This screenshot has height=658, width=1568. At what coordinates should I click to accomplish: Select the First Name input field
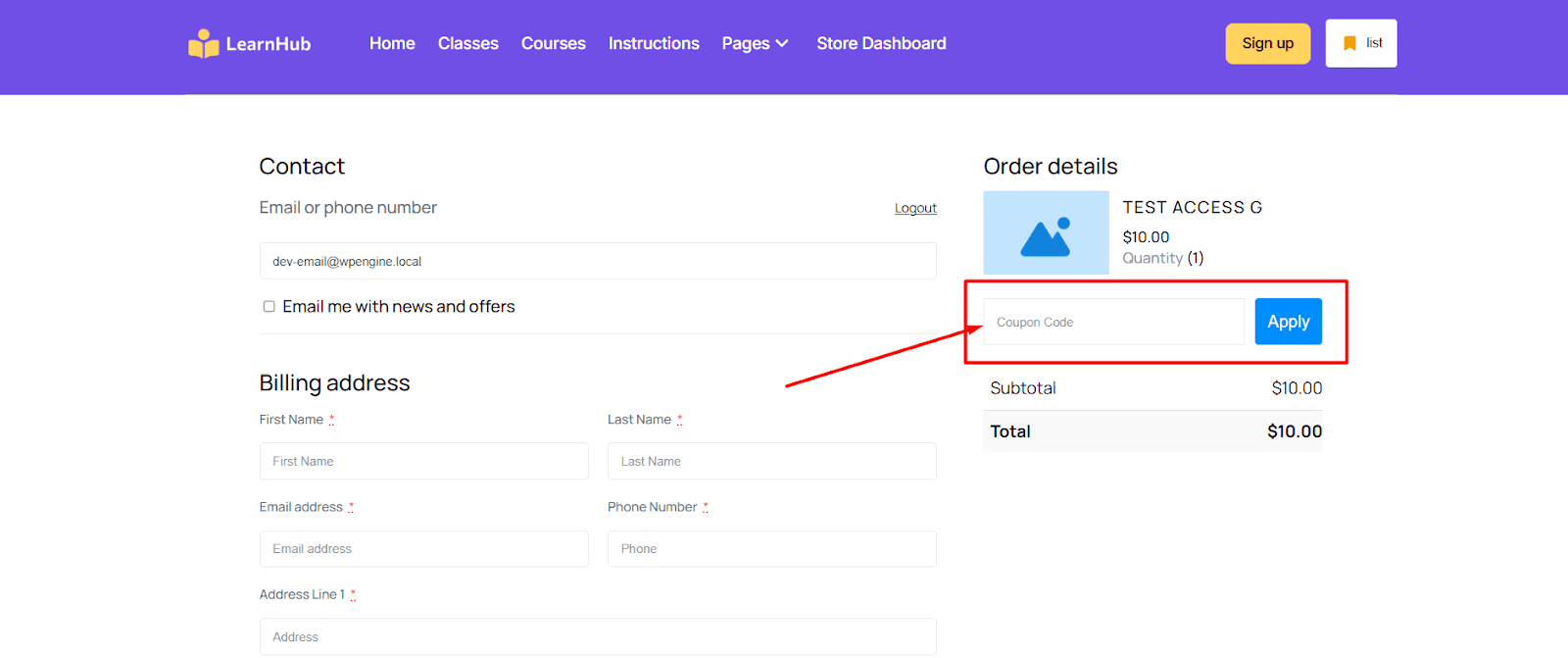click(423, 461)
